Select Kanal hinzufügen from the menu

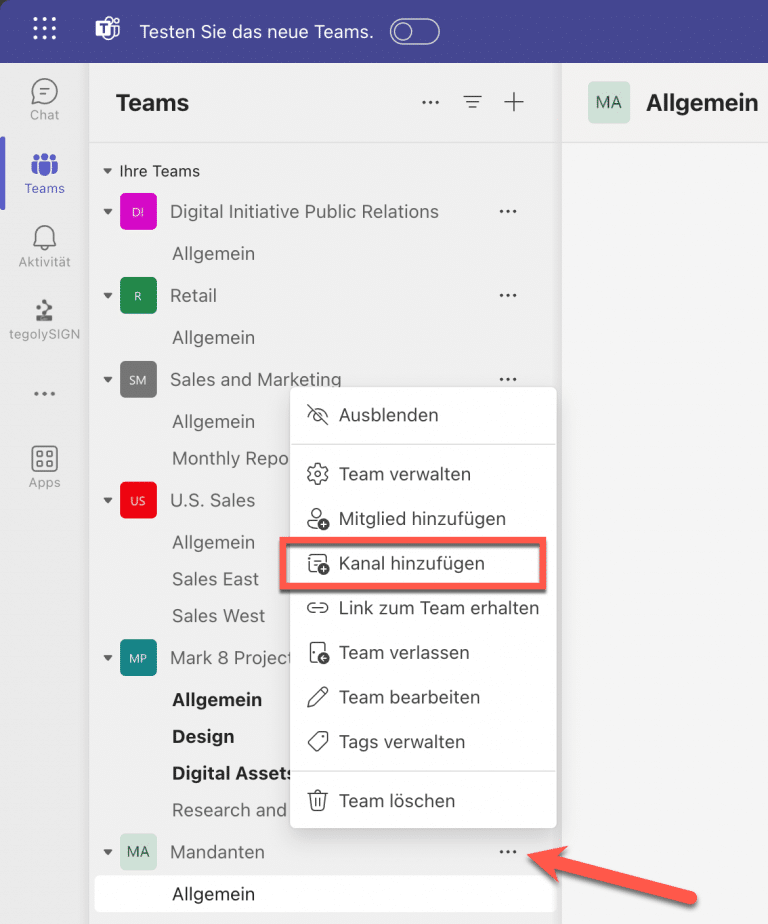point(413,563)
